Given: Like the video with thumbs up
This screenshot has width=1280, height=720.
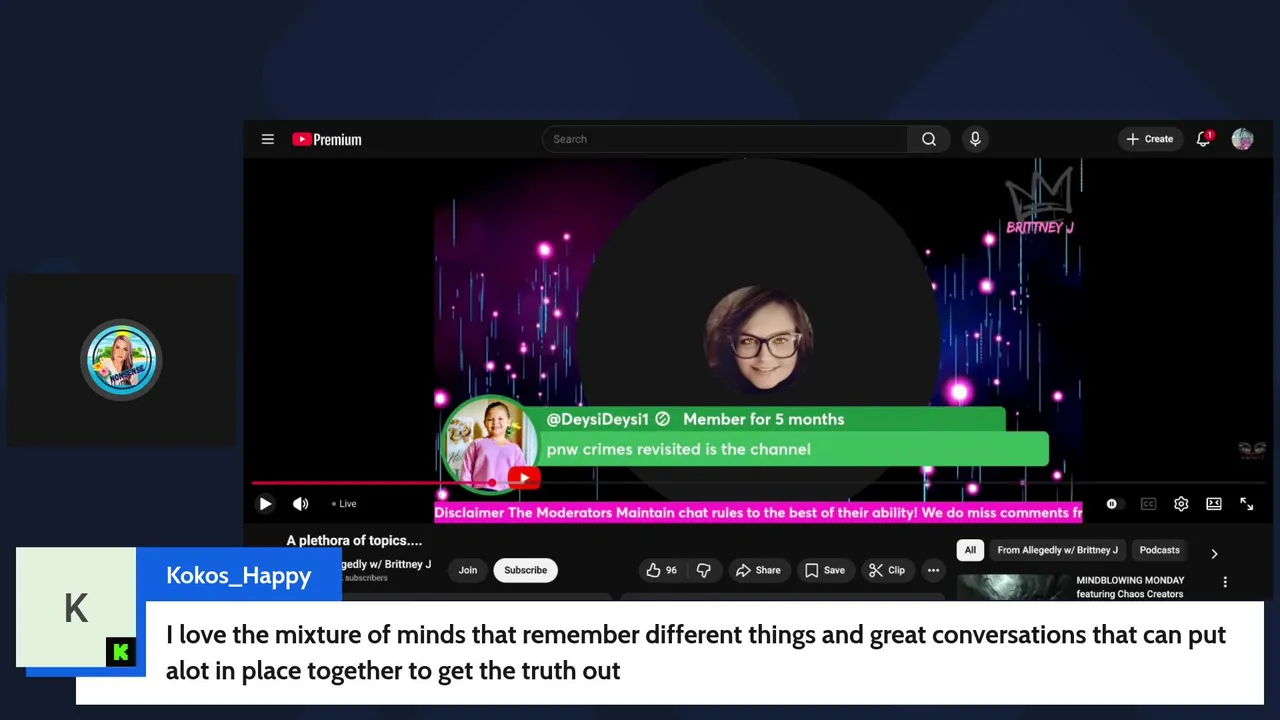Looking at the screenshot, I should 662,570.
